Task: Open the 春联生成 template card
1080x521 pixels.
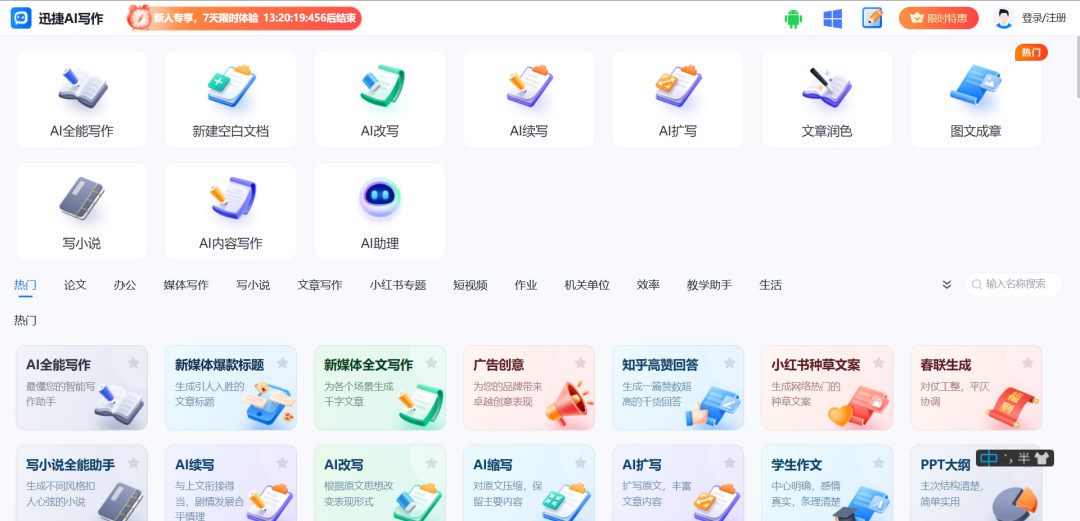Action: tap(976, 388)
